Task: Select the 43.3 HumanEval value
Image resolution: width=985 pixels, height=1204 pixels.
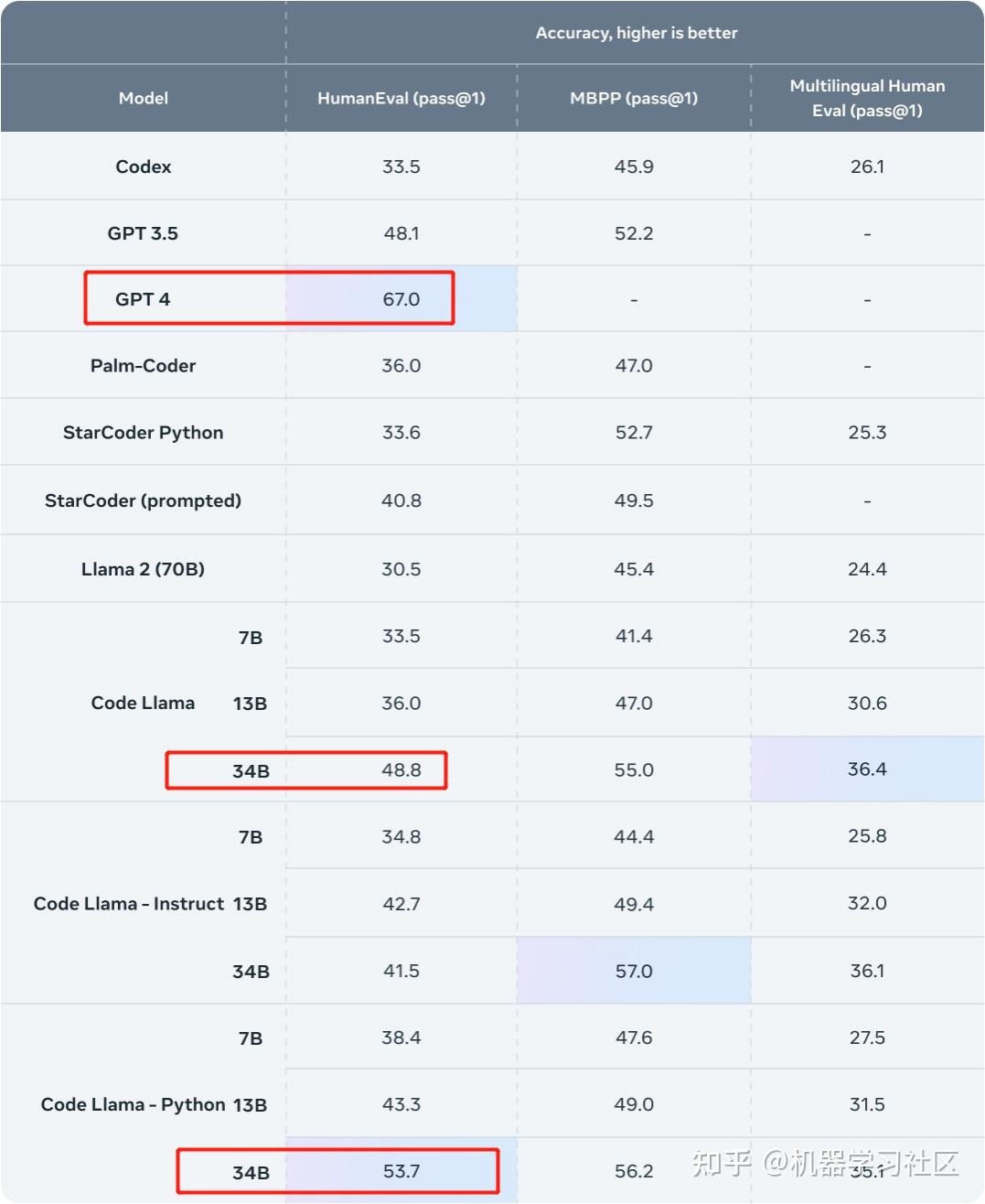Action: tap(401, 1104)
